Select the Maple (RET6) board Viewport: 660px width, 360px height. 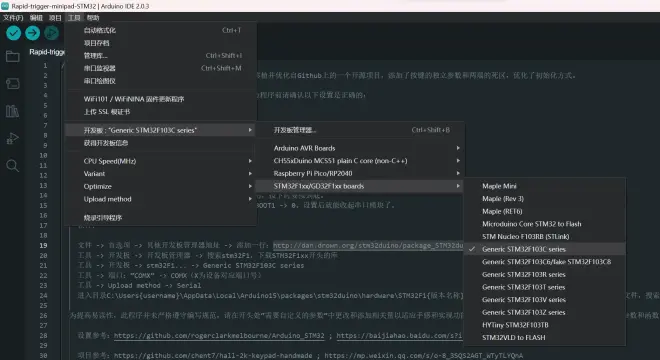click(x=545, y=211)
